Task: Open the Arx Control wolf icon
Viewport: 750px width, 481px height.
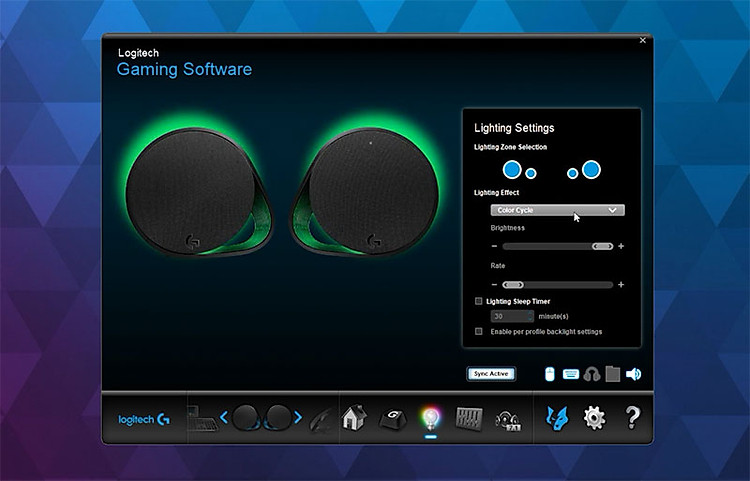Action: 557,418
